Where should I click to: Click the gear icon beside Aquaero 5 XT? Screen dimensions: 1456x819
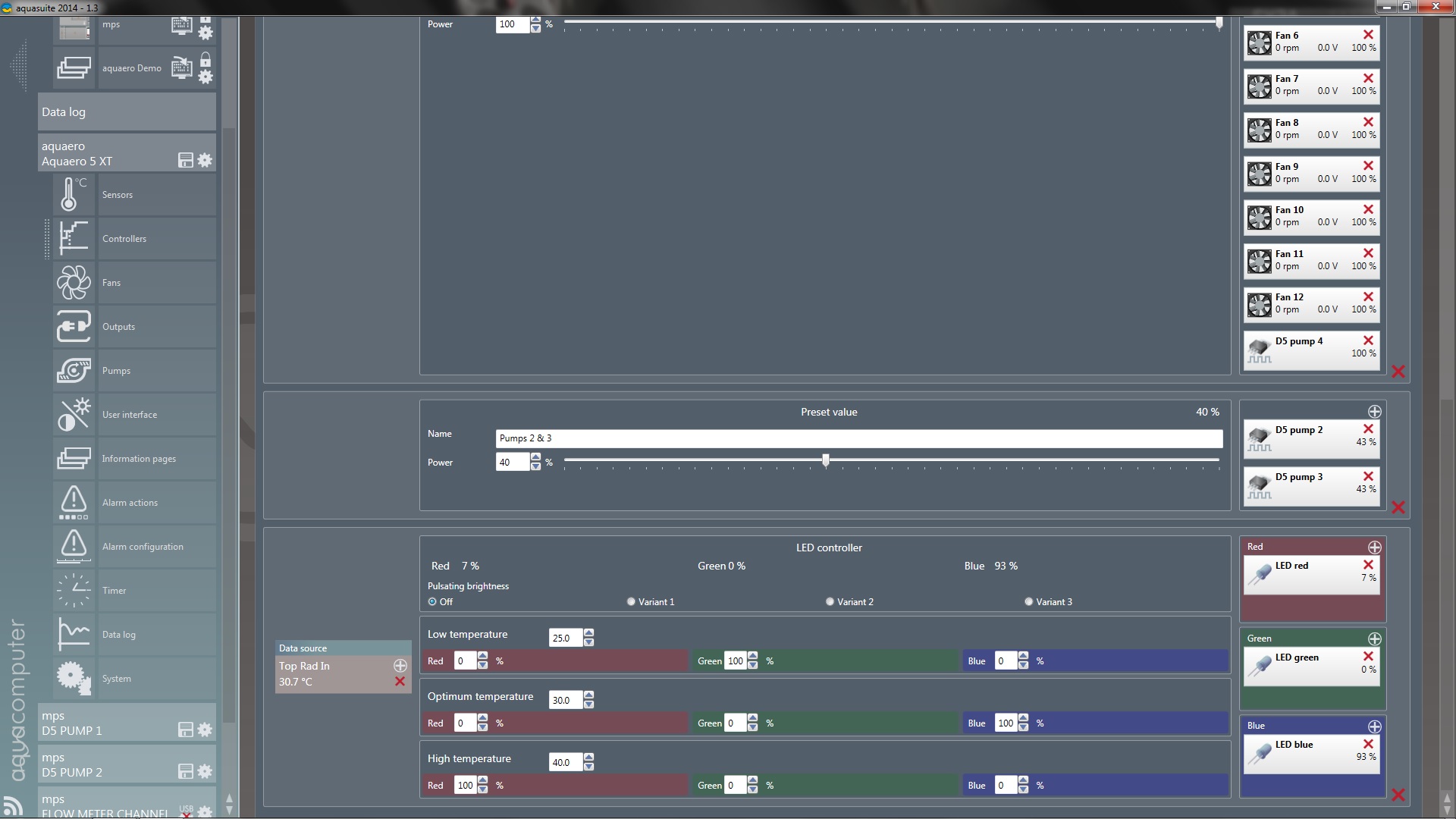coord(205,160)
